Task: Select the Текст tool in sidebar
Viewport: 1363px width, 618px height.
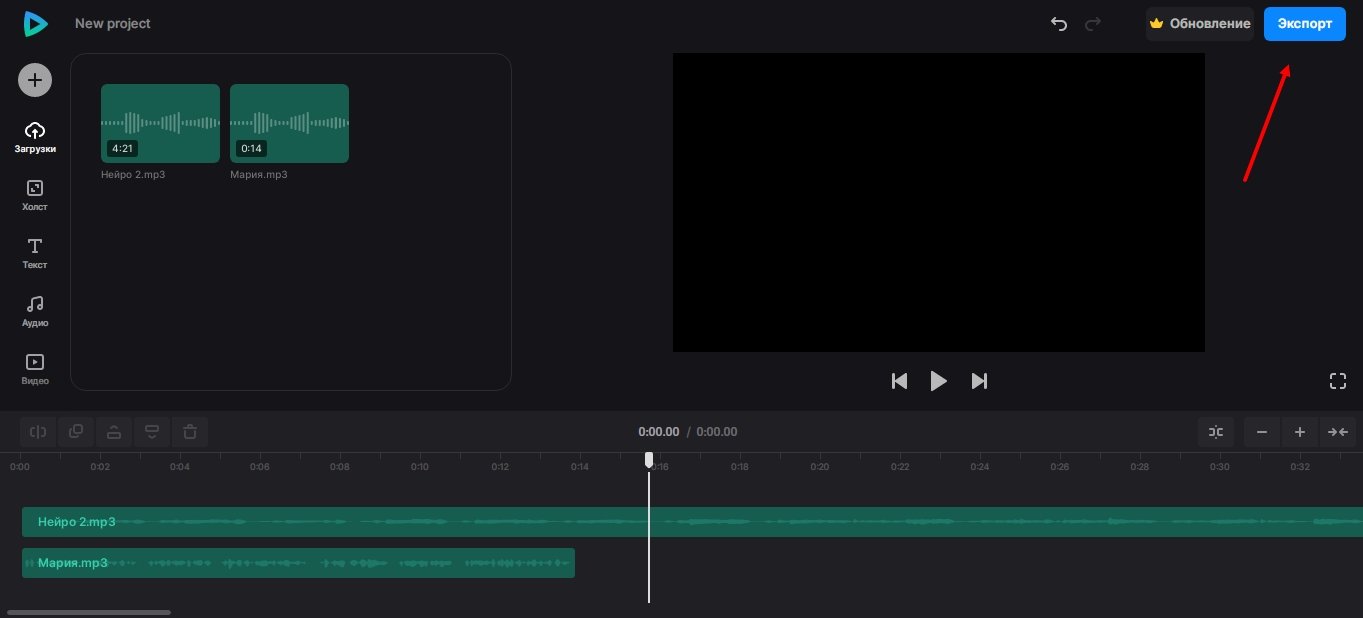Action: [35, 253]
